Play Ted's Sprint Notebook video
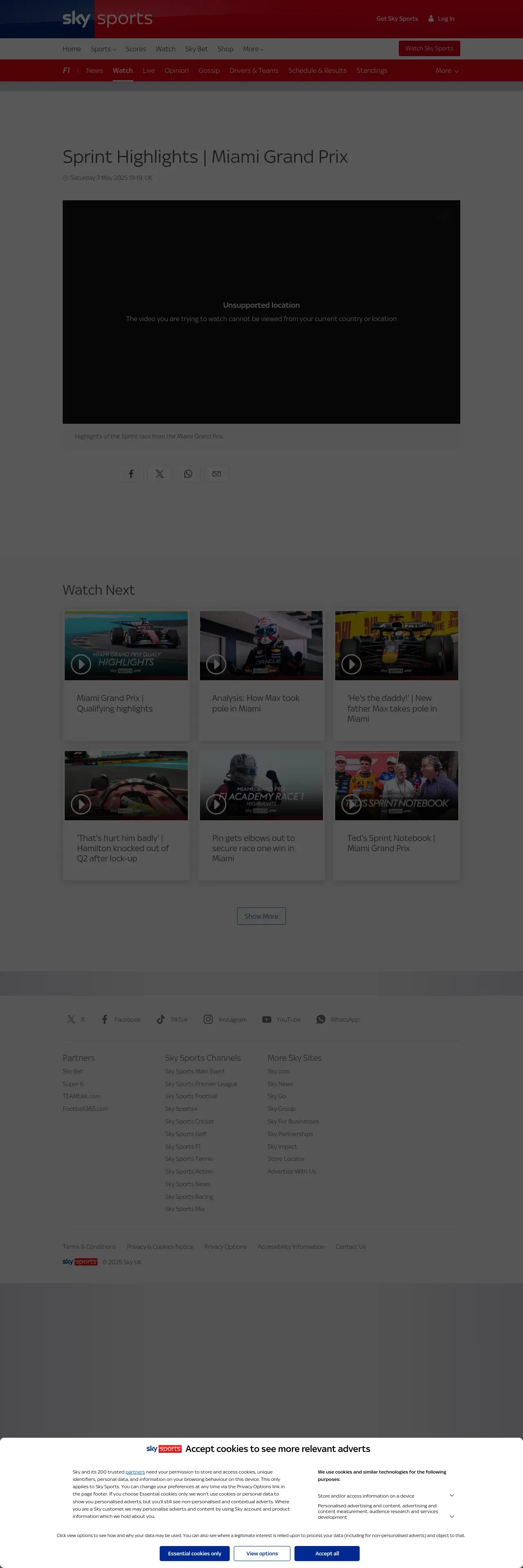 (351, 804)
